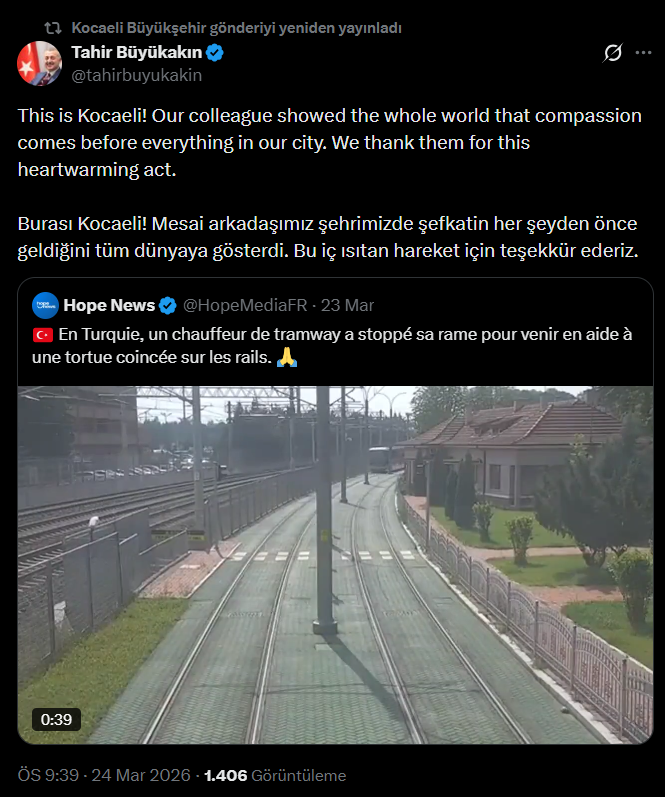Click the 0:39 video duration badge
665x797 pixels.
(x=56, y=719)
